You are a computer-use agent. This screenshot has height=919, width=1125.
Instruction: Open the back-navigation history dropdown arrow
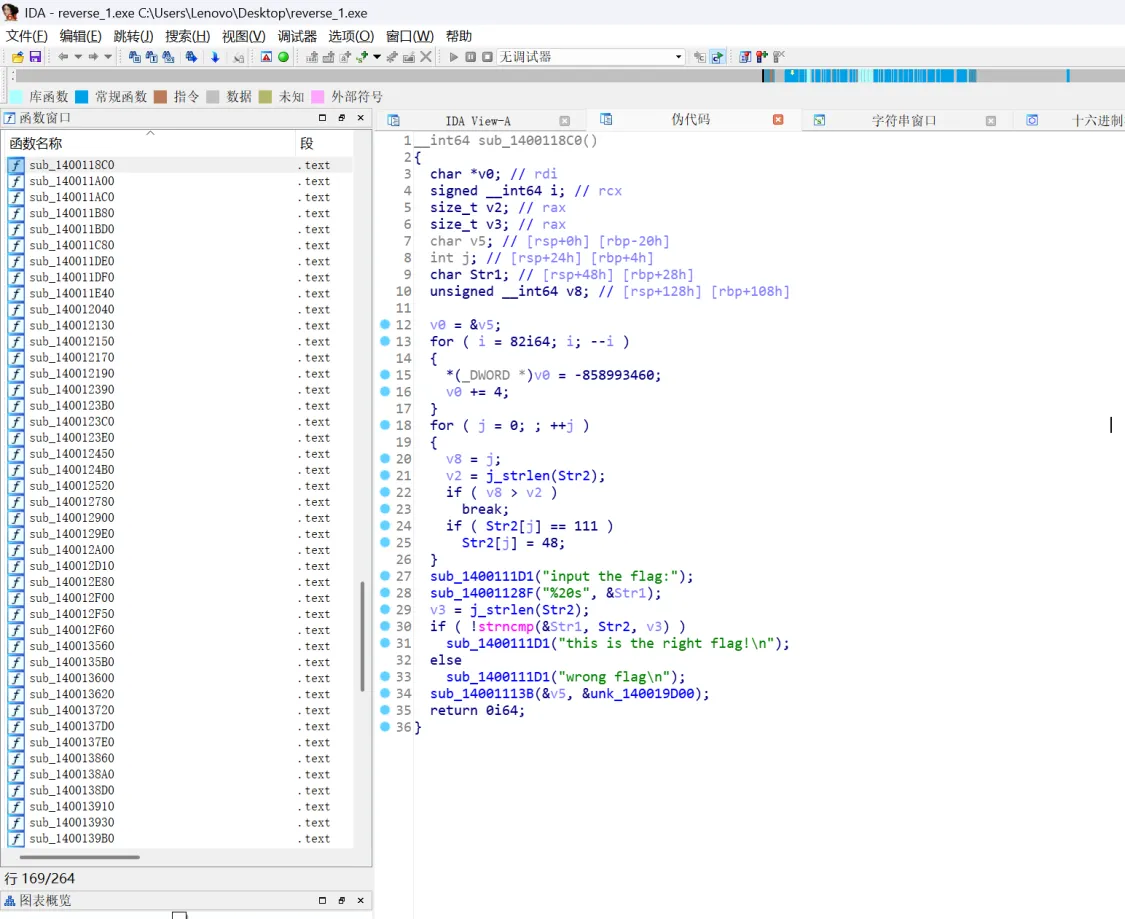click(77, 57)
